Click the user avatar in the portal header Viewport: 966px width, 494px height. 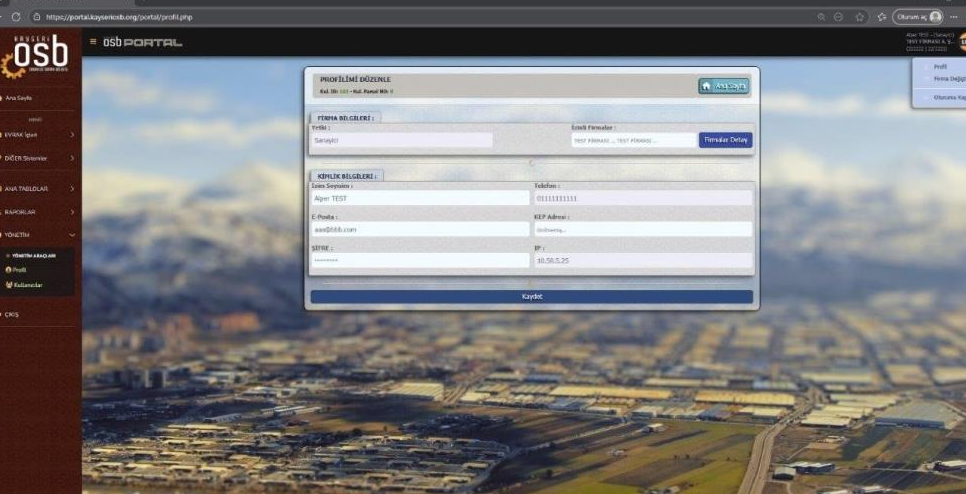point(961,42)
